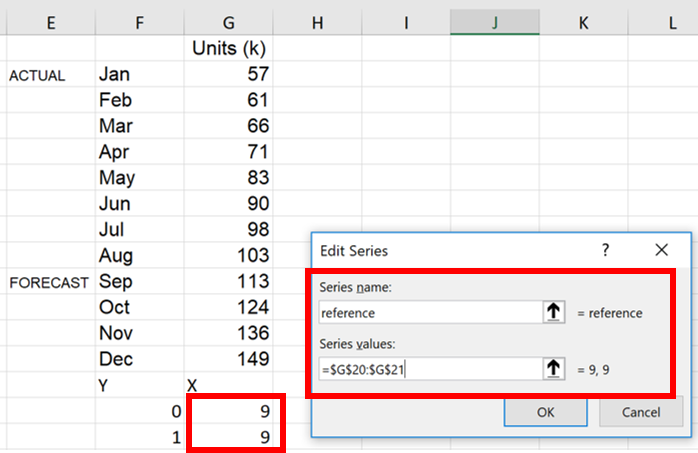Select the 9 cell beside the 0
This screenshot has height=453, width=698.
coord(228,411)
